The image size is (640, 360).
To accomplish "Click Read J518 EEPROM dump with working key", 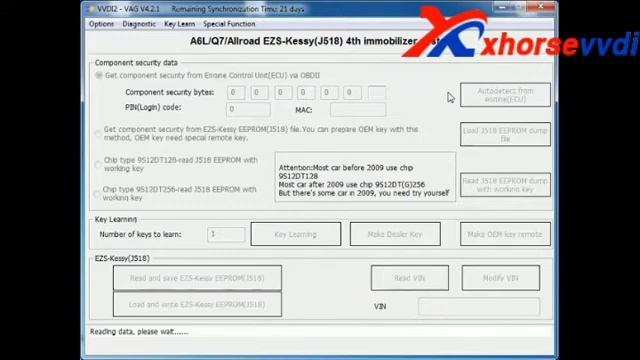I will click(x=505, y=185).
